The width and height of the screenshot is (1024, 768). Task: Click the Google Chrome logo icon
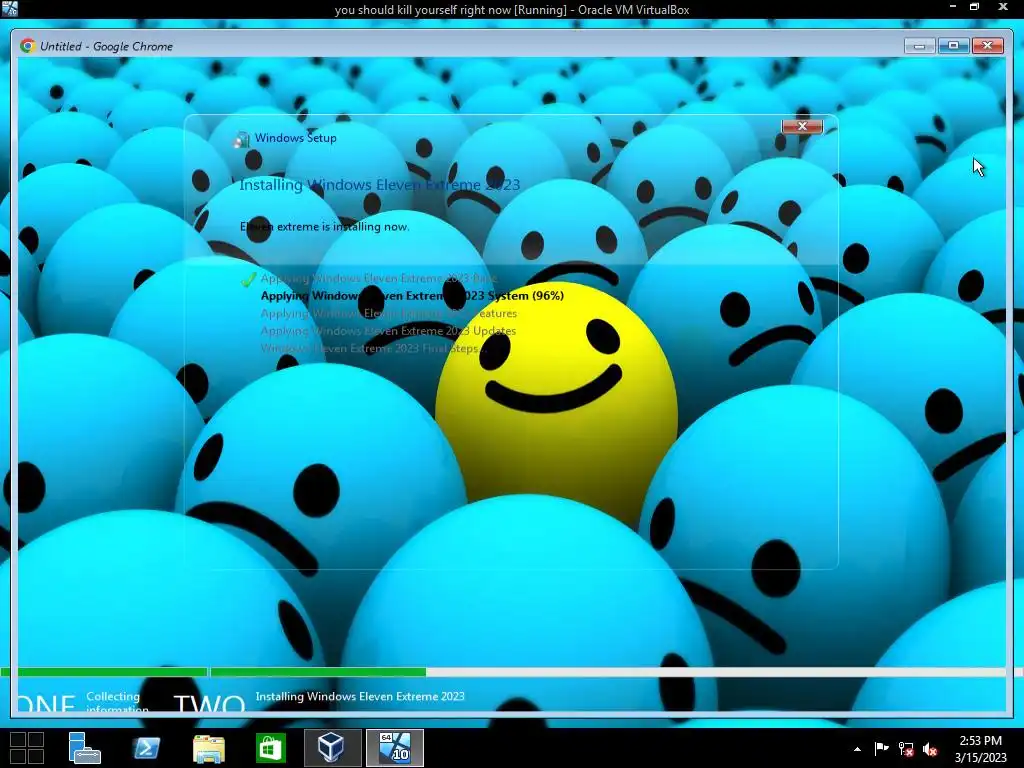(x=27, y=46)
